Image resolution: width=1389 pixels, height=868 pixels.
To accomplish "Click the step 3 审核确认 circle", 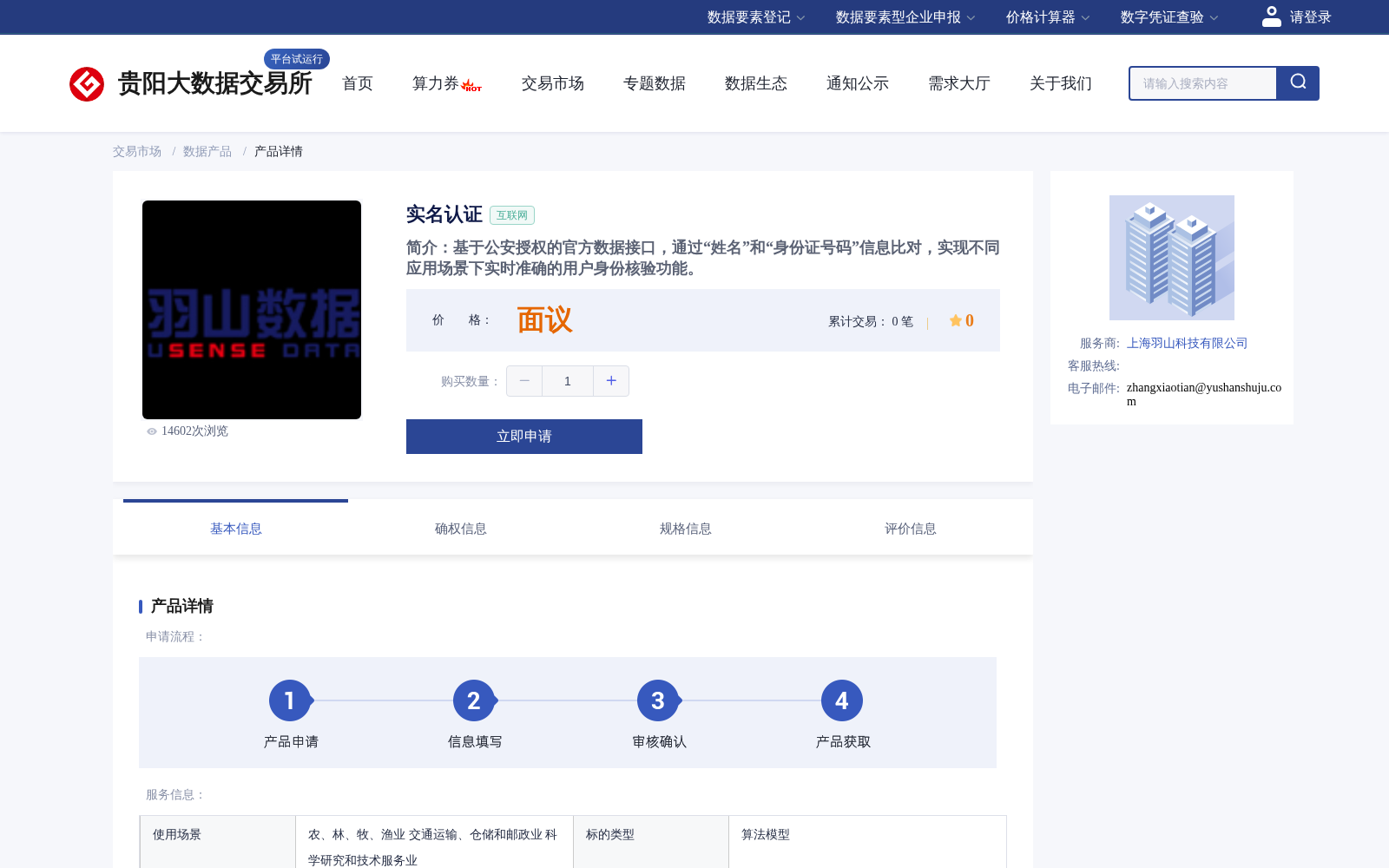I will click(x=658, y=700).
